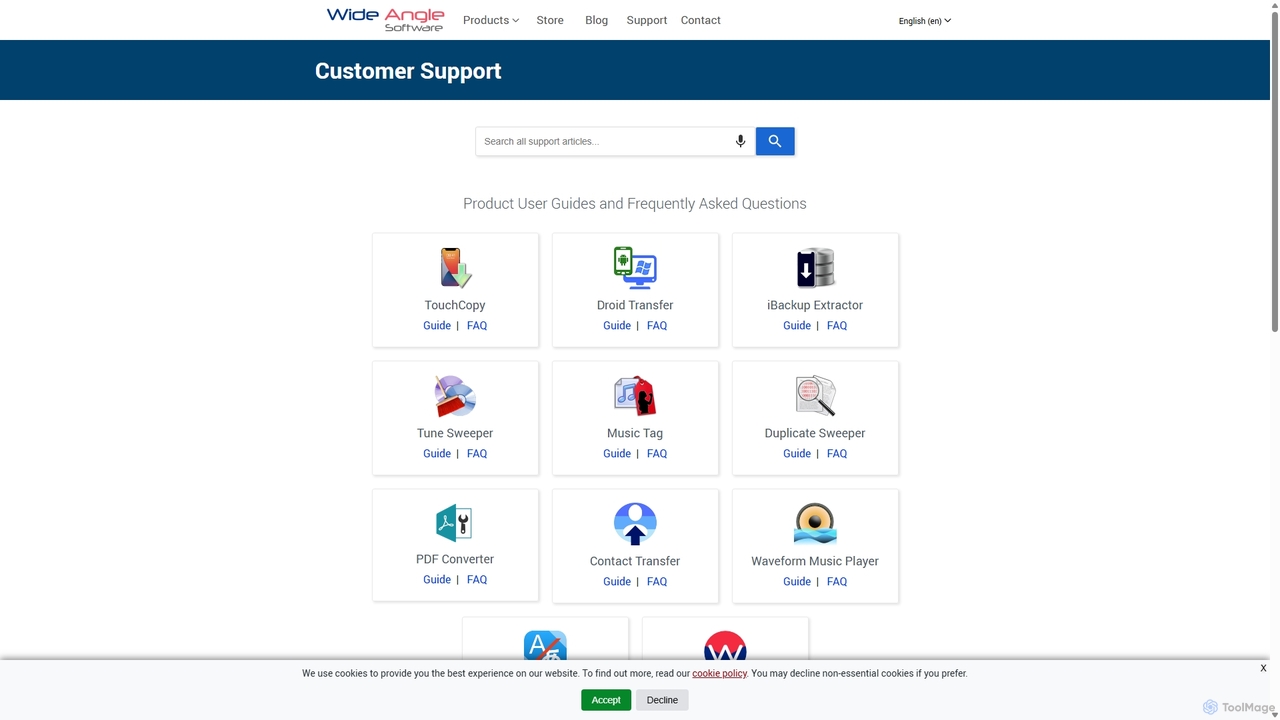Screen dimensions: 1280x720
Task: Click the microphone voice search icon
Action: 740,141
